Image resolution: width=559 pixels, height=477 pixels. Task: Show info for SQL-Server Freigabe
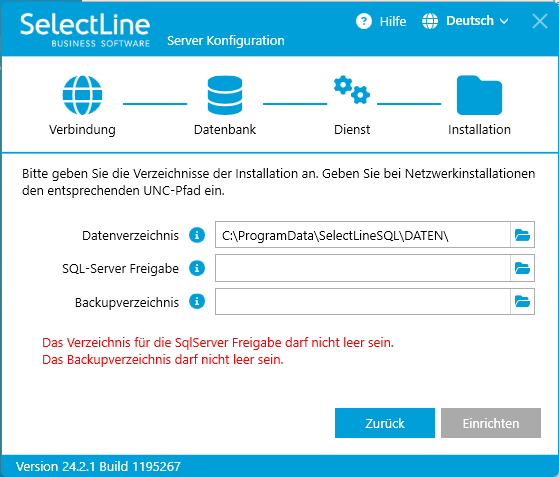coord(197,268)
